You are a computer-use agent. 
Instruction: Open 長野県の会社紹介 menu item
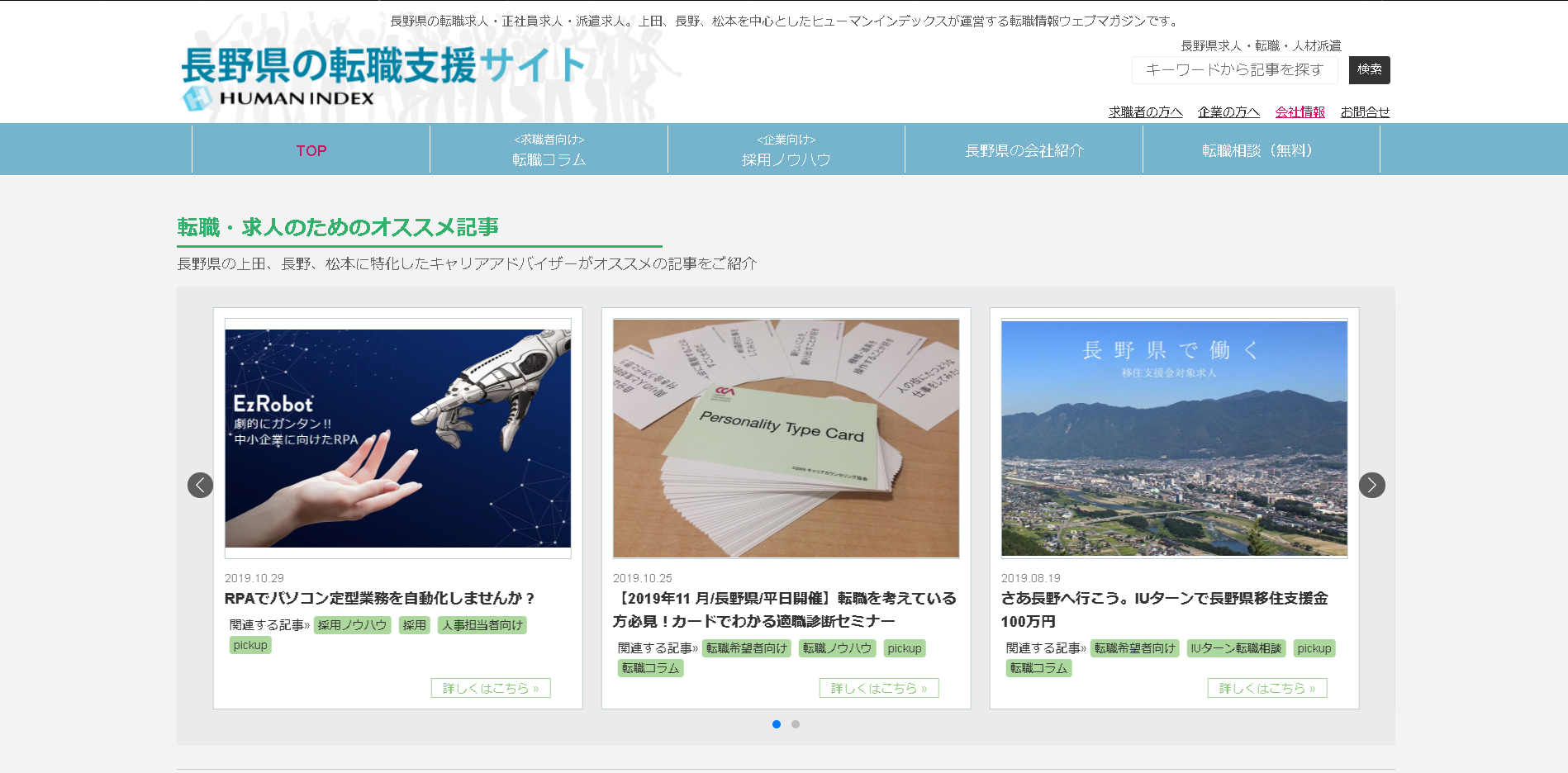(x=1024, y=150)
